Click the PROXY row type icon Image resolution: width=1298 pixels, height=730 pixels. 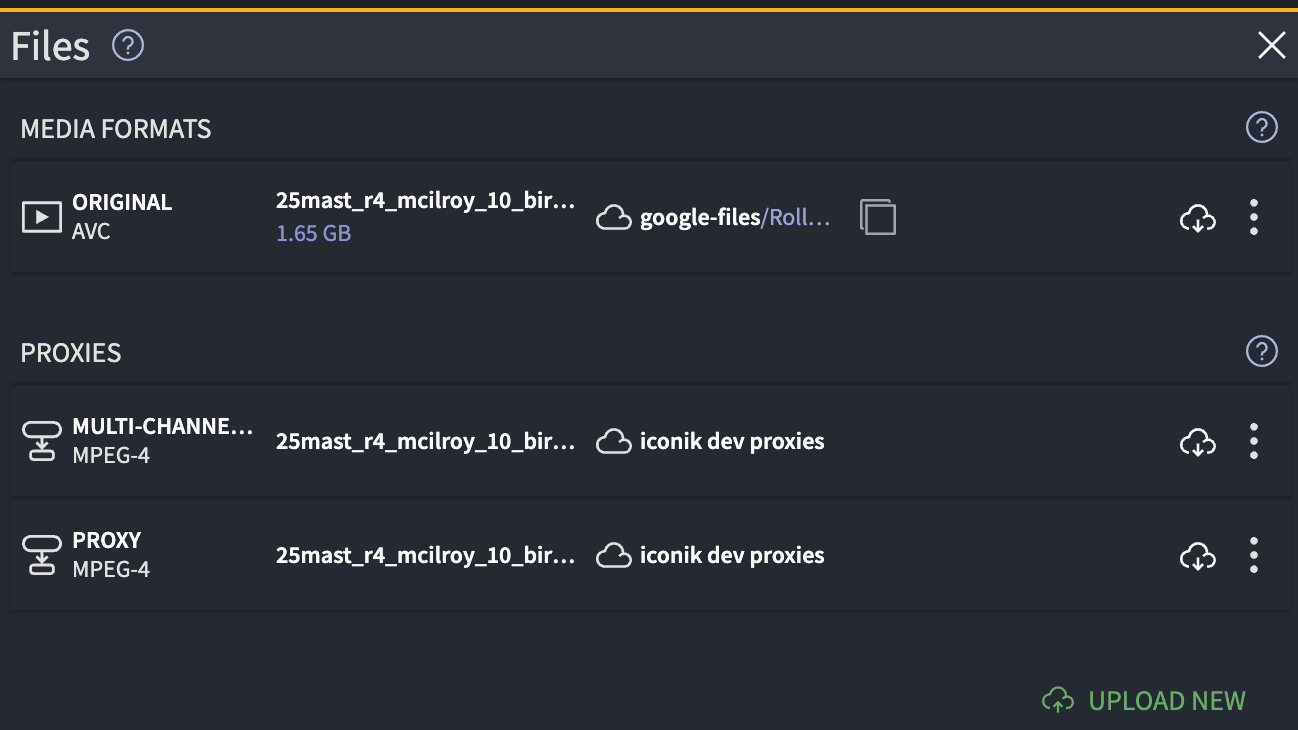(42, 555)
